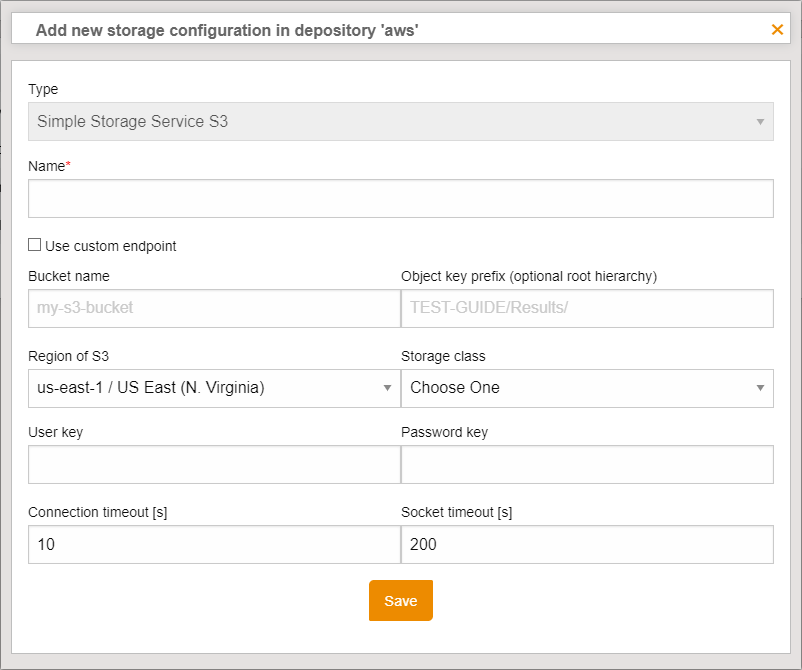Click the Region of S3 dropdown arrow icon
This screenshot has height=670, width=802.
click(389, 388)
